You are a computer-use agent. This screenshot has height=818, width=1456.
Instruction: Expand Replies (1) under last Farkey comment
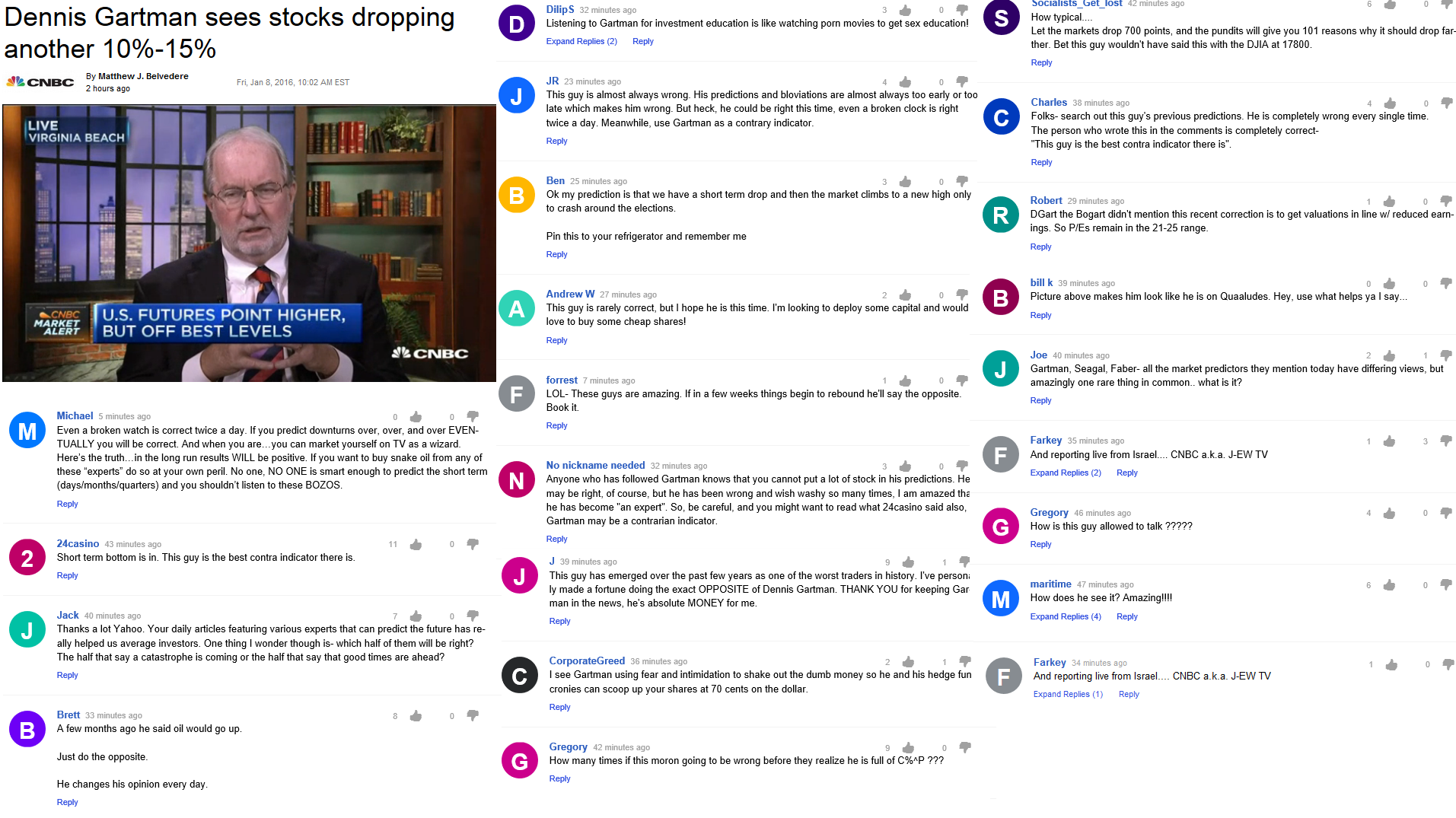point(1068,694)
